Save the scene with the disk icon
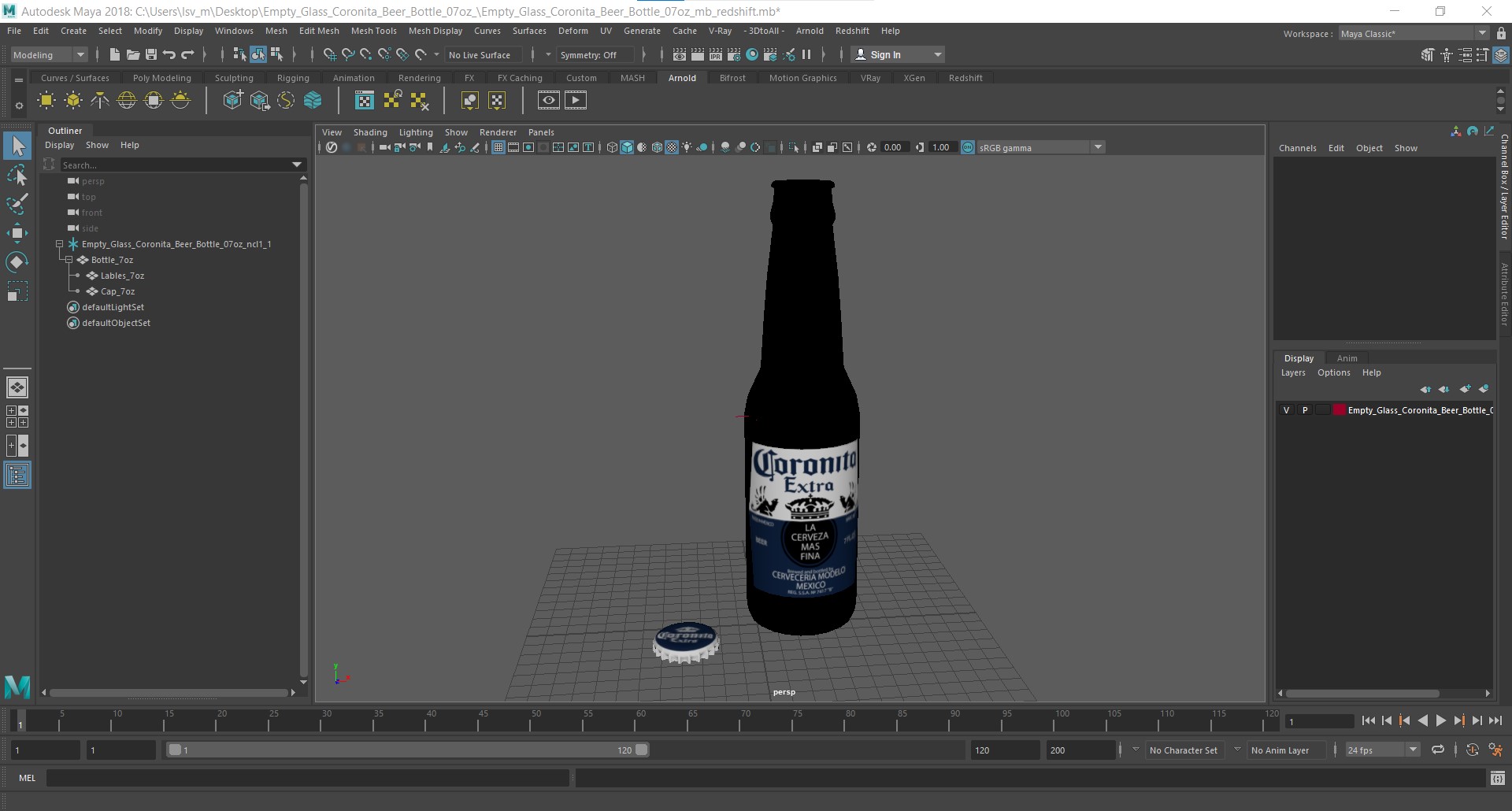The height and width of the screenshot is (811, 1512). [151, 54]
